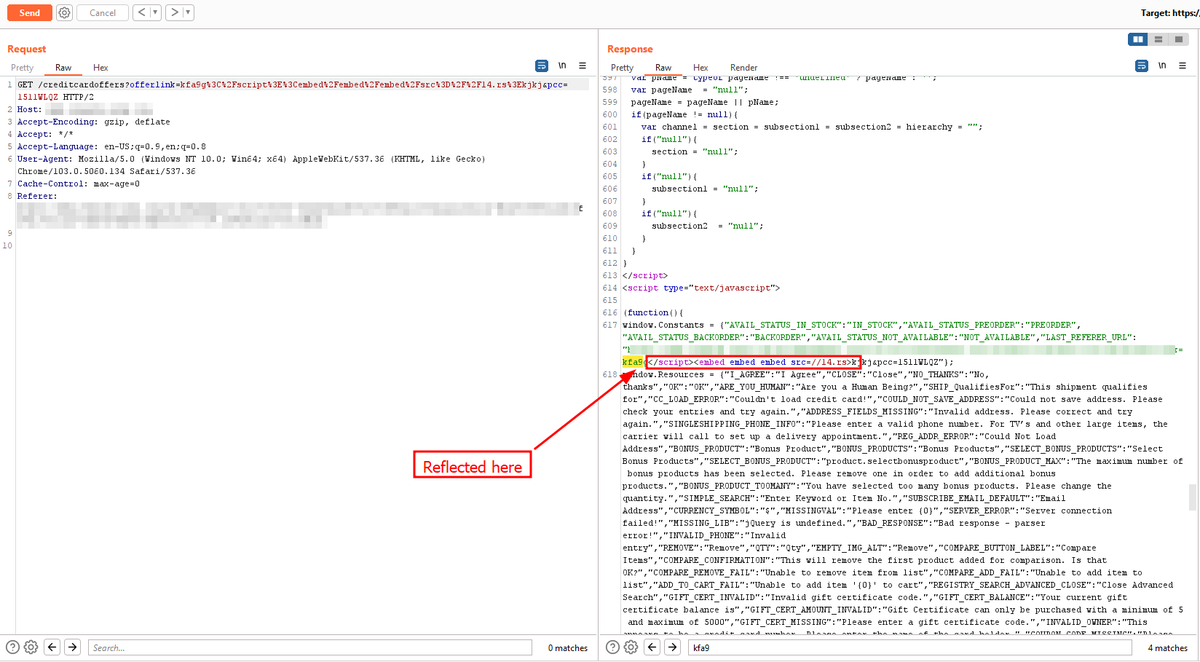This screenshot has width=1200, height=662.
Task: Open the Request editor hamburger menu
Action: click(x=583, y=65)
